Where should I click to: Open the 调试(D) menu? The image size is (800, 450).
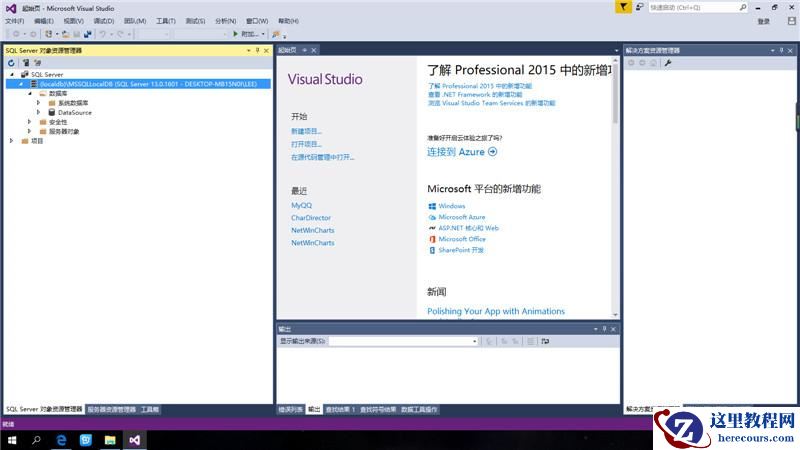click(104, 21)
